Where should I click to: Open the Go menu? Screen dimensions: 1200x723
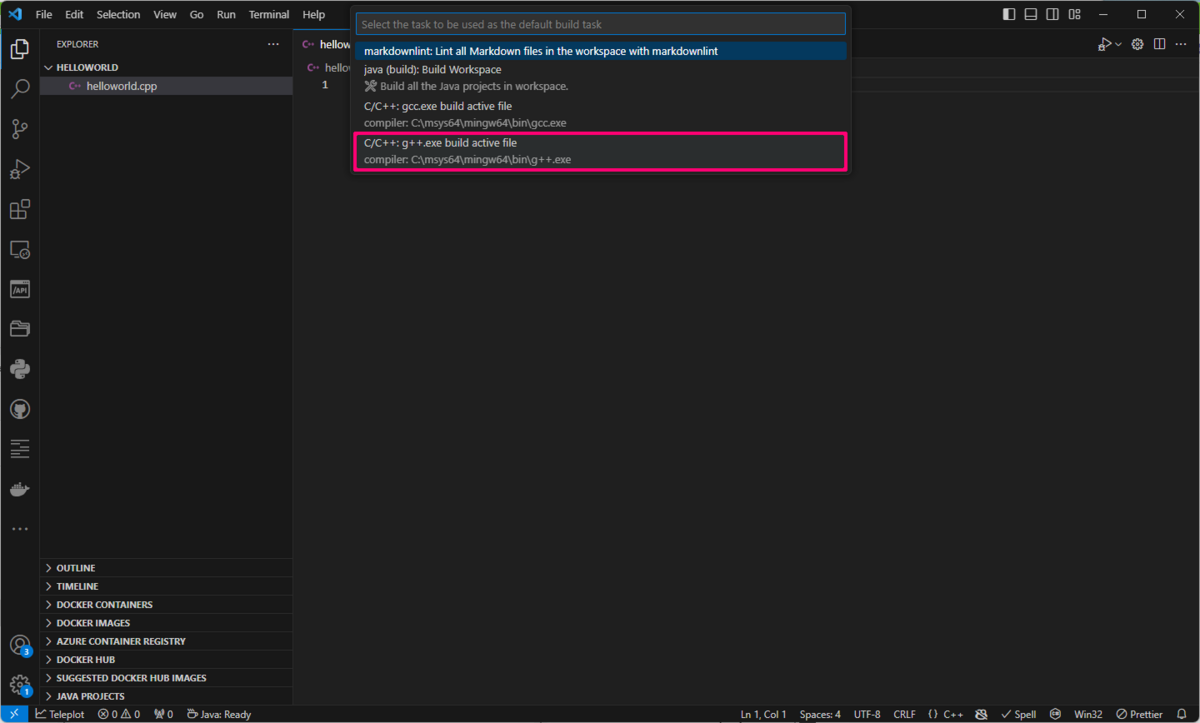coord(197,15)
